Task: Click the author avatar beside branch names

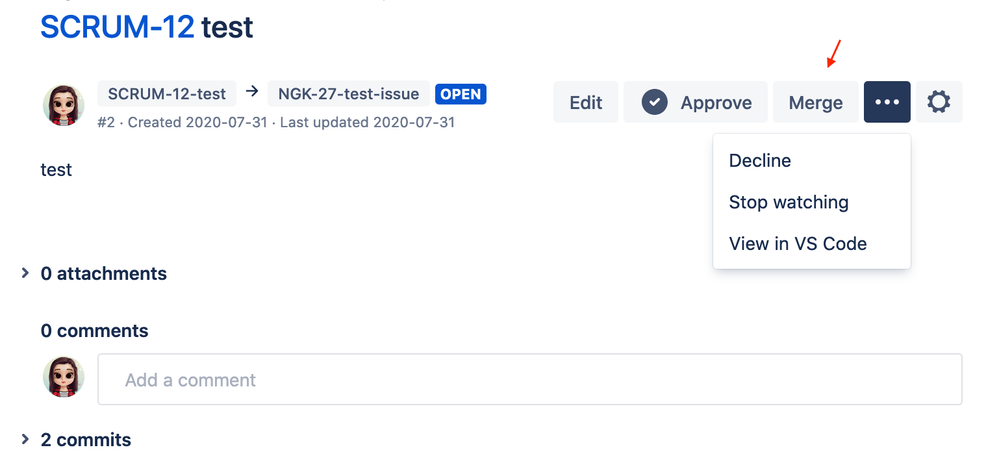Action: click(x=64, y=105)
